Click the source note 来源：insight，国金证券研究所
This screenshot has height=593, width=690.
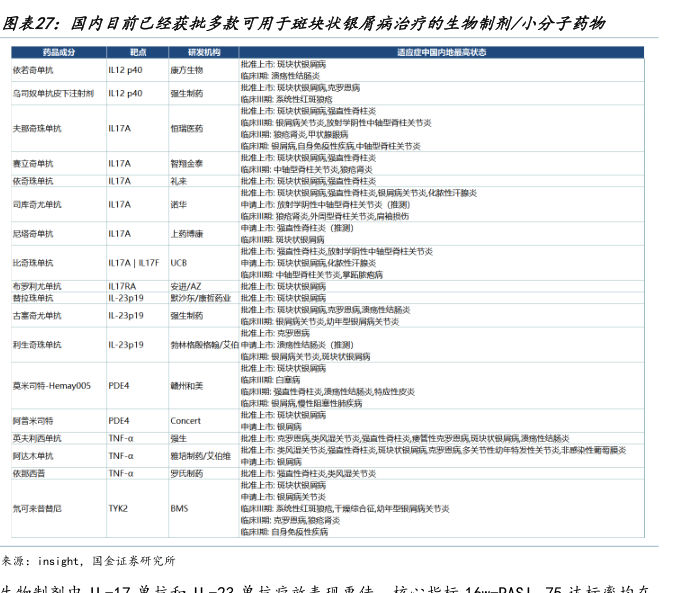pyautogui.click(x=88, y=561)
